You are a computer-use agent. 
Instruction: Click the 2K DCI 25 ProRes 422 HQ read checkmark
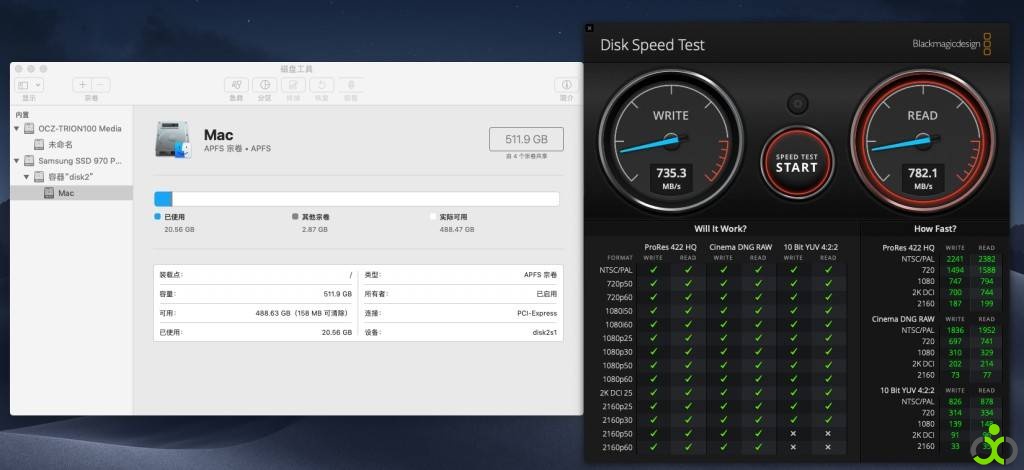(x=688, y=393)
